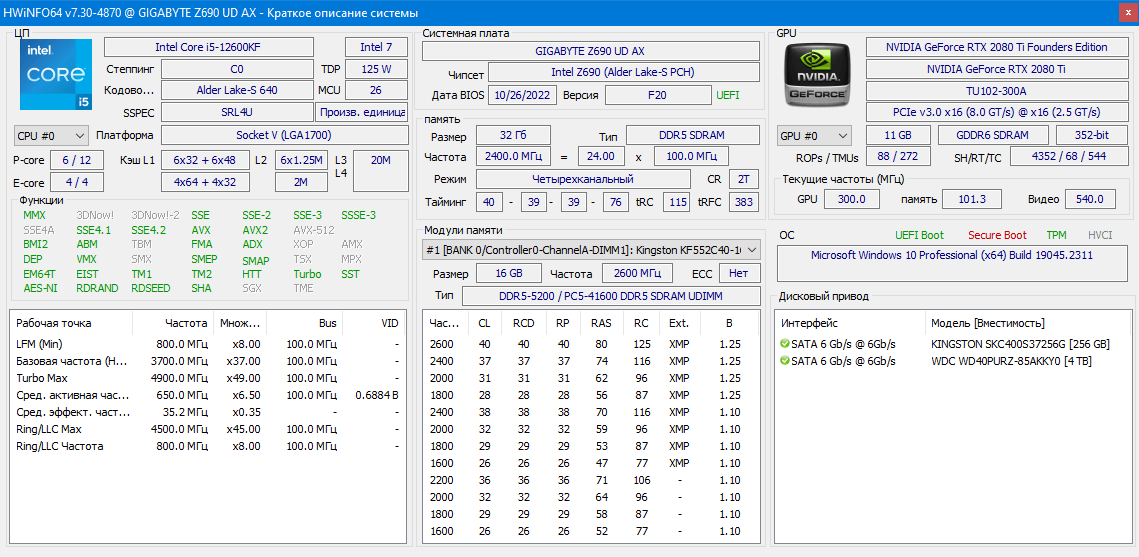The height and width of the screenshot is (557, 1139).
Task: Click the codename Alder Lake-S 640 field
Action: click(x=237, y=91)
